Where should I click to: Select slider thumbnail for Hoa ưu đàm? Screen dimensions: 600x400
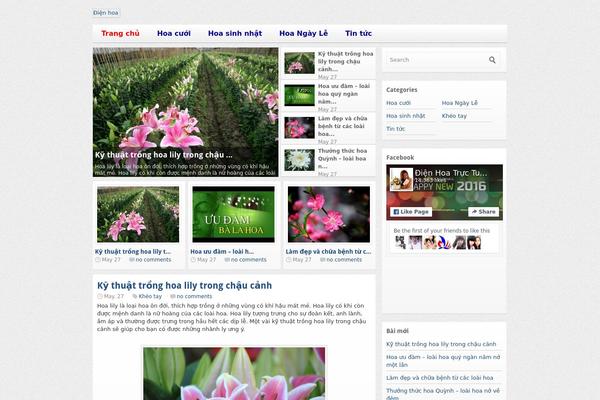click(x=299, y=95)
